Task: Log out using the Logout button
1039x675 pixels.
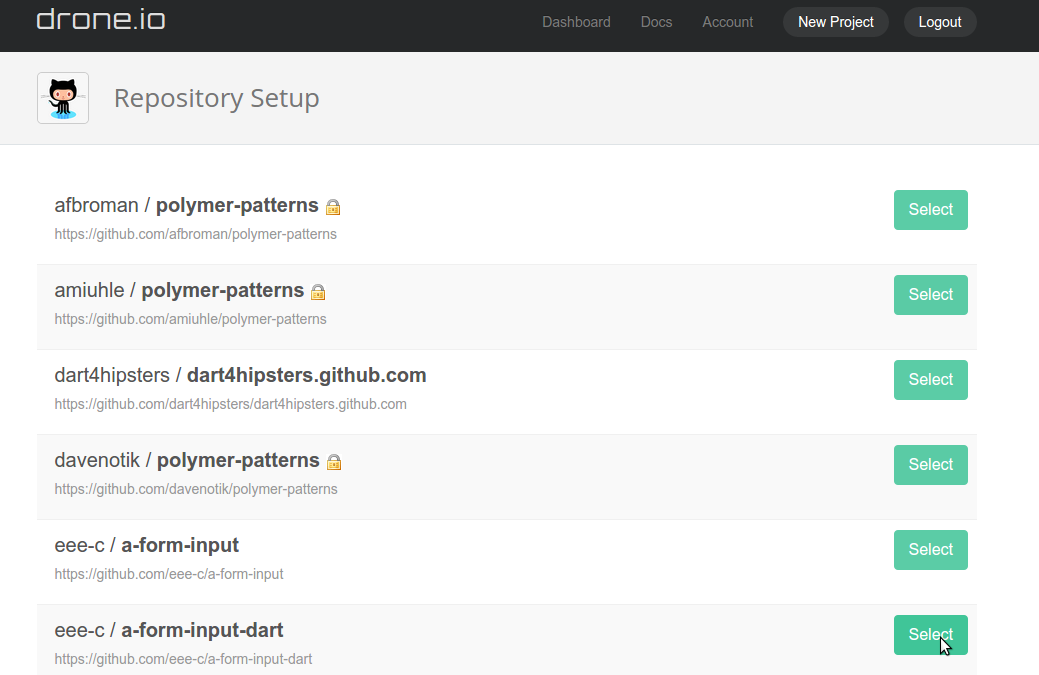Action: (940, 22)
